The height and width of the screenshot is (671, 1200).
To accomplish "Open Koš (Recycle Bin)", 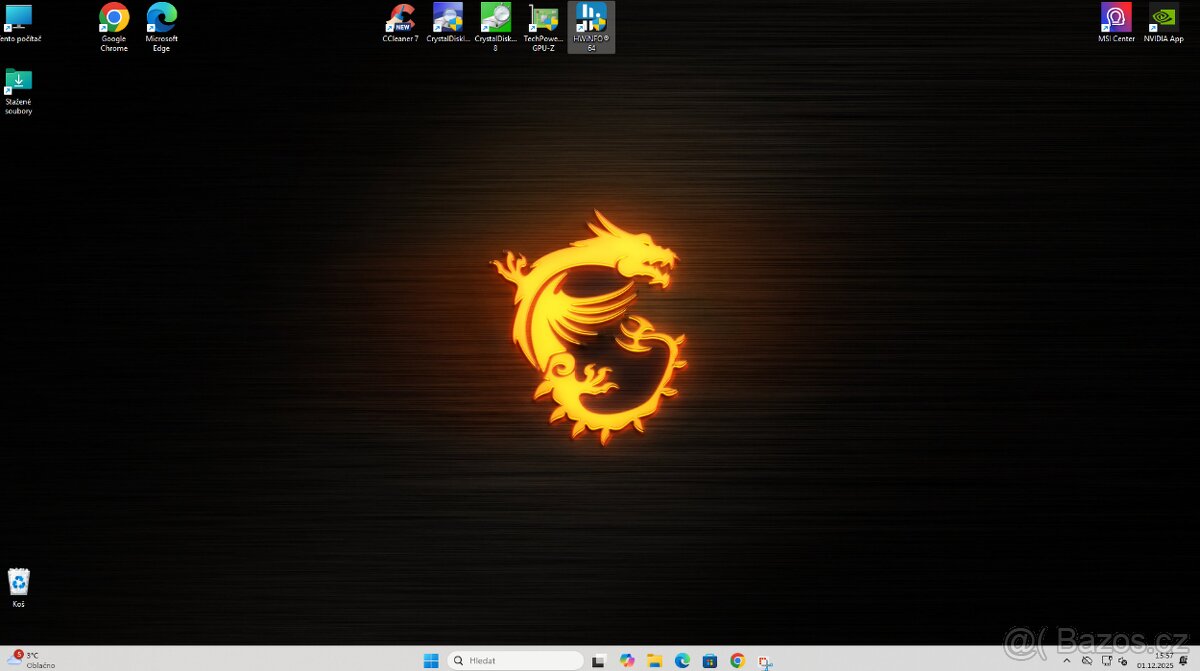I will [19, 582].
